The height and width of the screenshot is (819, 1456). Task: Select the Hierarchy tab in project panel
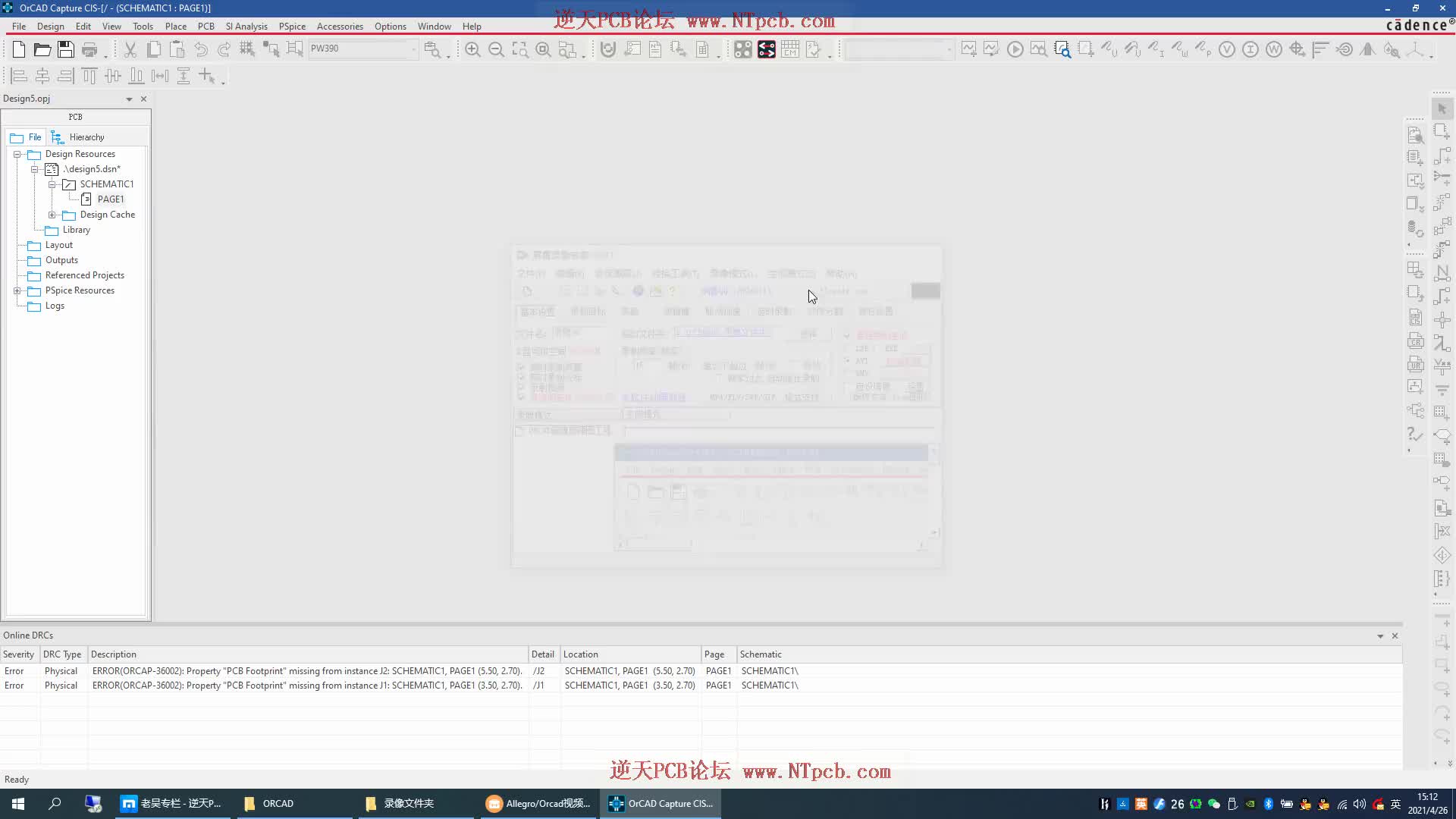click(85, 137)
